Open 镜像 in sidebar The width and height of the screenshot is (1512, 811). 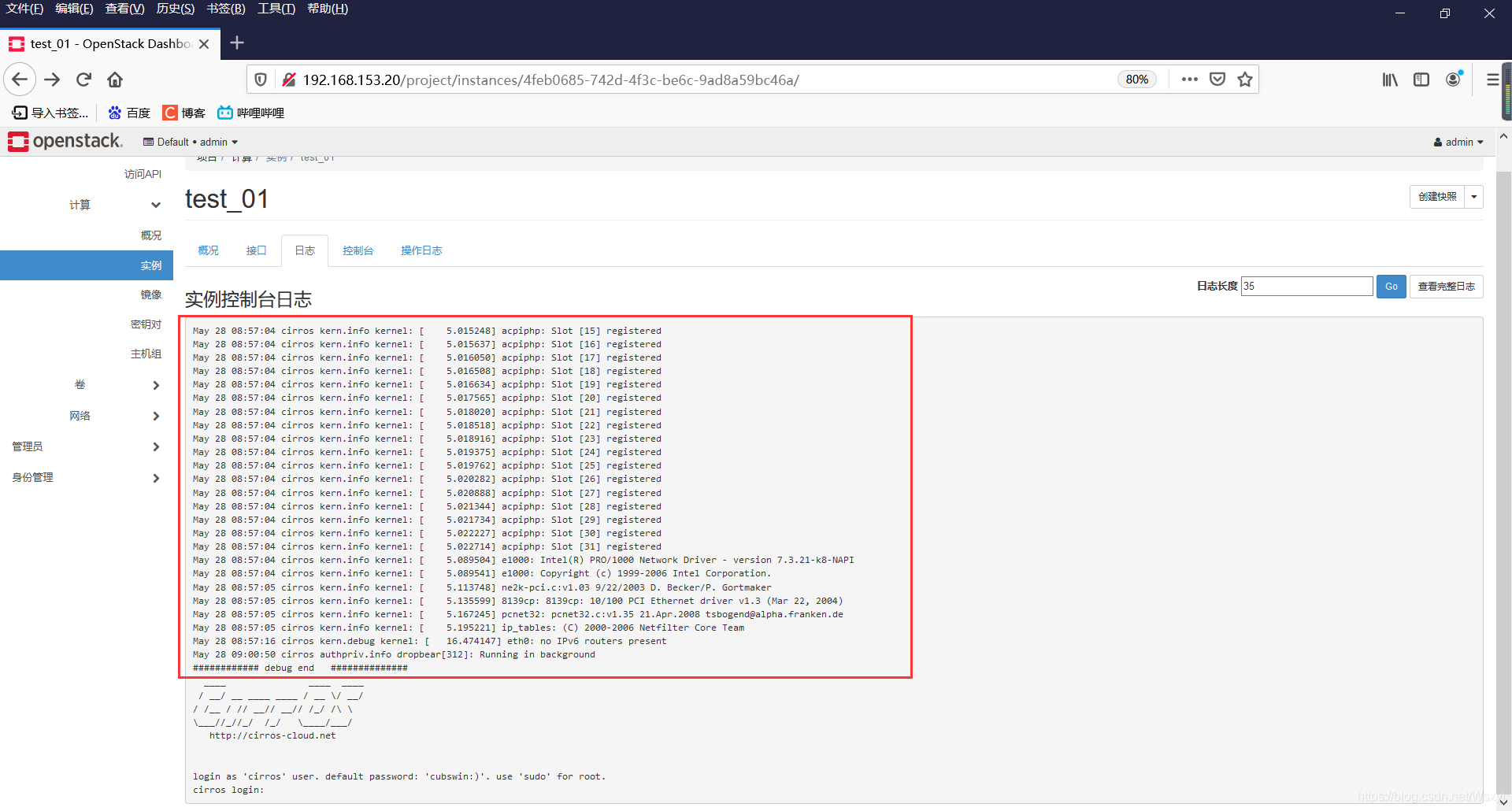[x=151, y=294]
